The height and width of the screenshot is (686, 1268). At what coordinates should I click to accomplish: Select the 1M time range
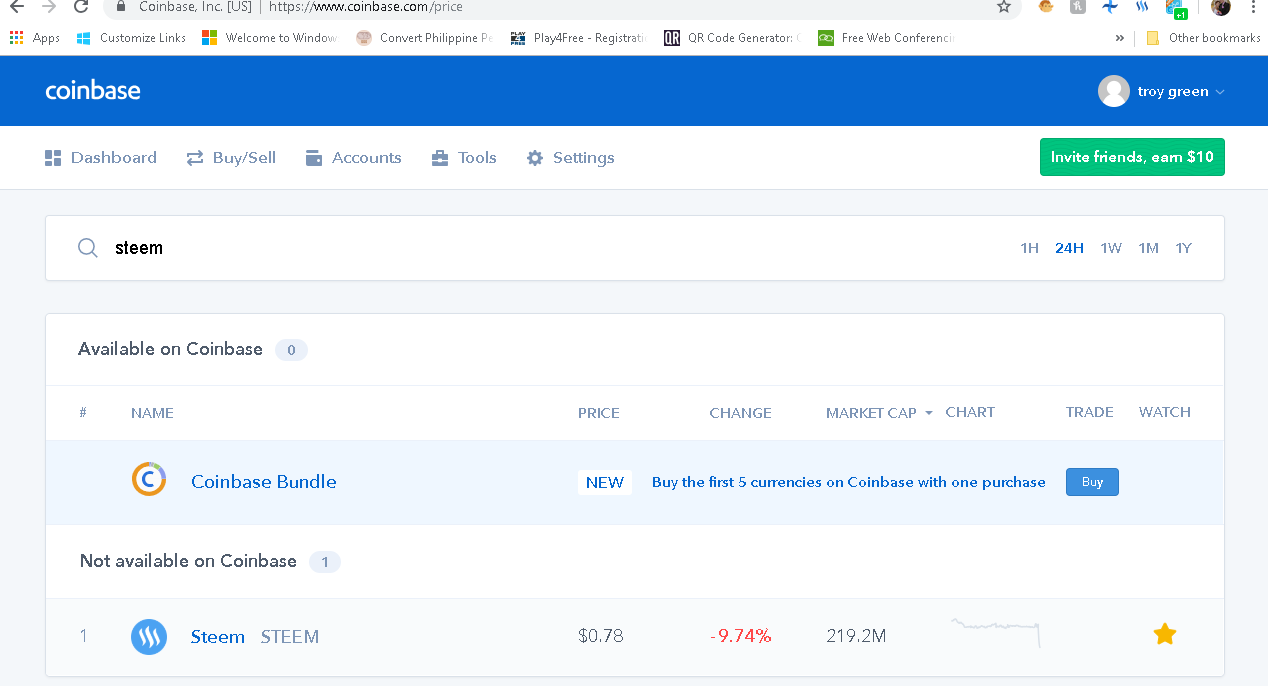(x=1148, y=248)
